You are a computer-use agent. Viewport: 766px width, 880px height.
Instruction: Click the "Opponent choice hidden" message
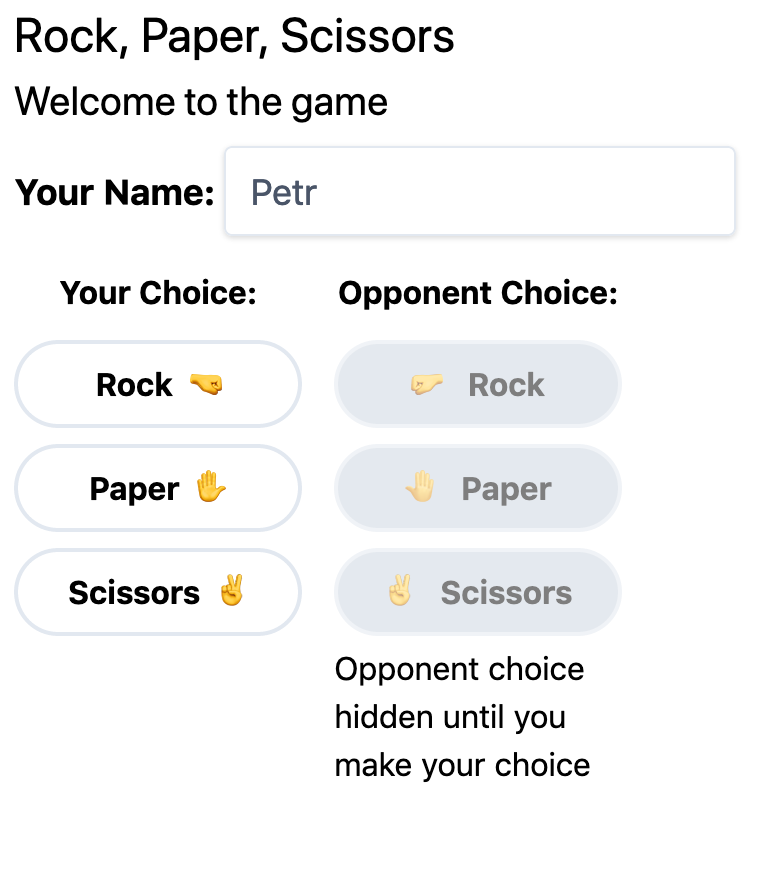click(x=462, y=717)
